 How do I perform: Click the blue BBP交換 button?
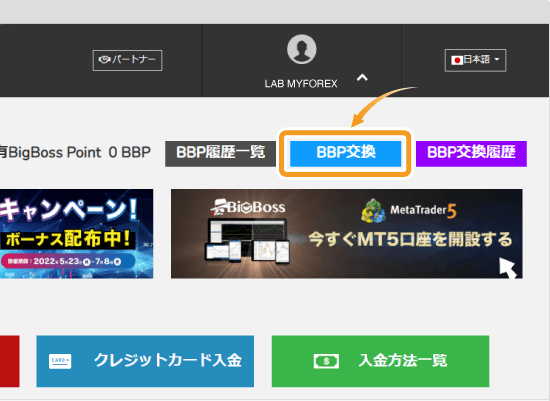click(346, 154)
